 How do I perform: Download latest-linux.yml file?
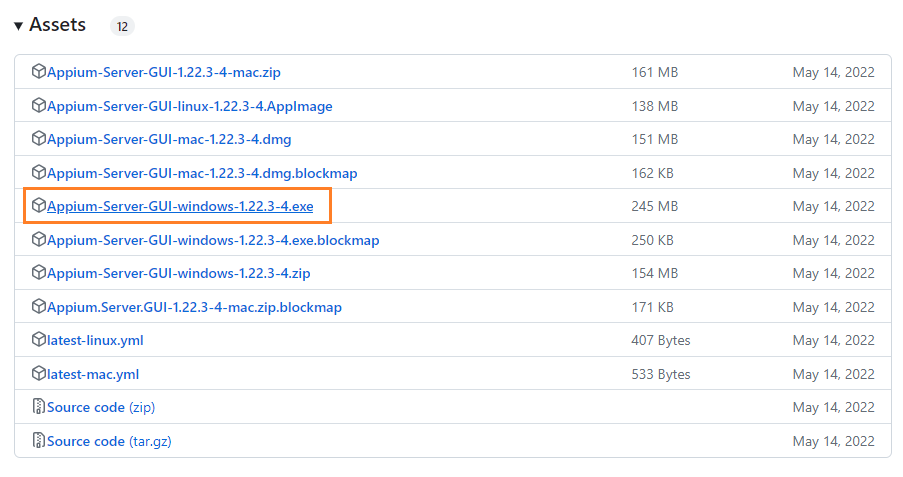(95, 340)
